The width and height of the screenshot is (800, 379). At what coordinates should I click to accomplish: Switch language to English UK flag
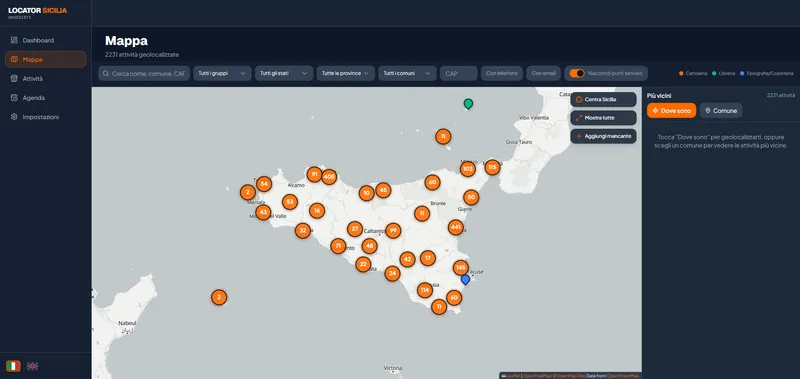pos(32,366)
